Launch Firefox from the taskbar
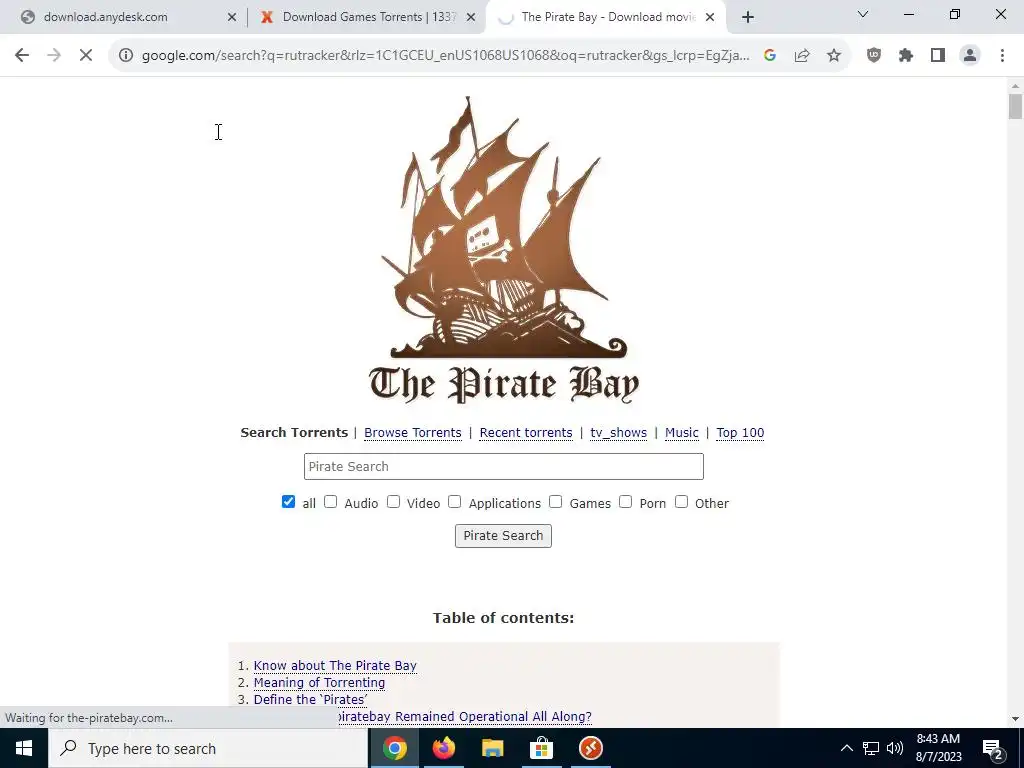 [x=444, y=748]
